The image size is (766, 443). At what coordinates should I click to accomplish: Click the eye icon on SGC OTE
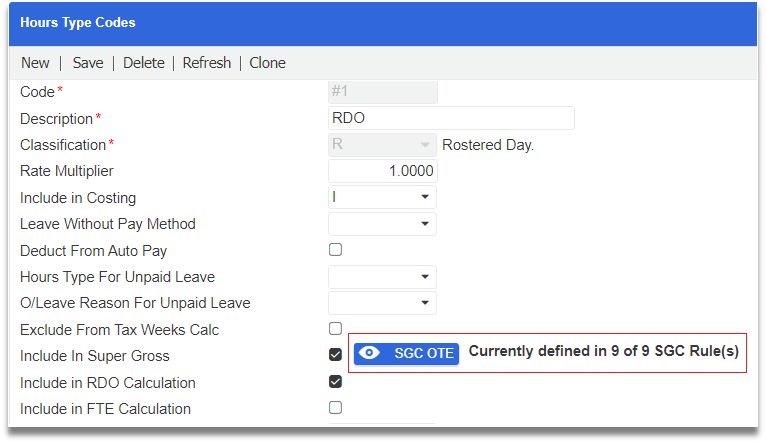(370, 353)
